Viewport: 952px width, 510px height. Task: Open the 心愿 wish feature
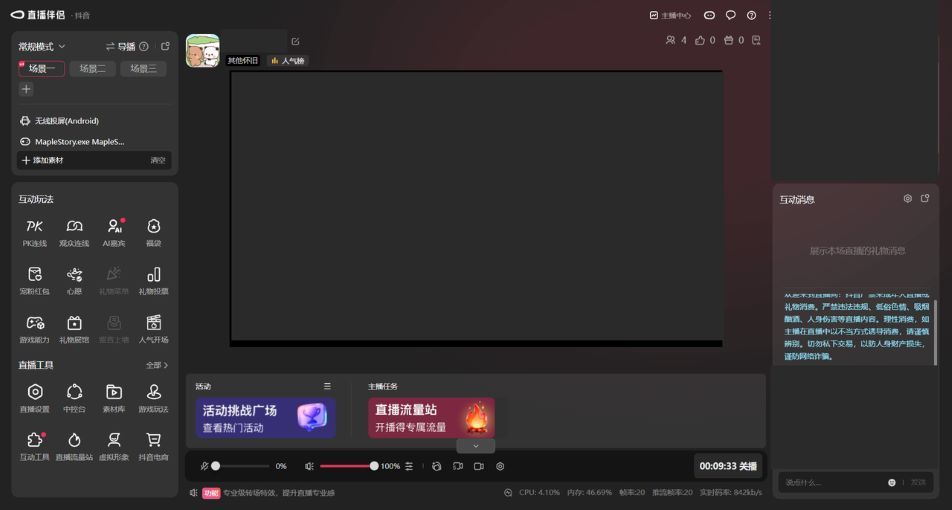click(74, 280)
